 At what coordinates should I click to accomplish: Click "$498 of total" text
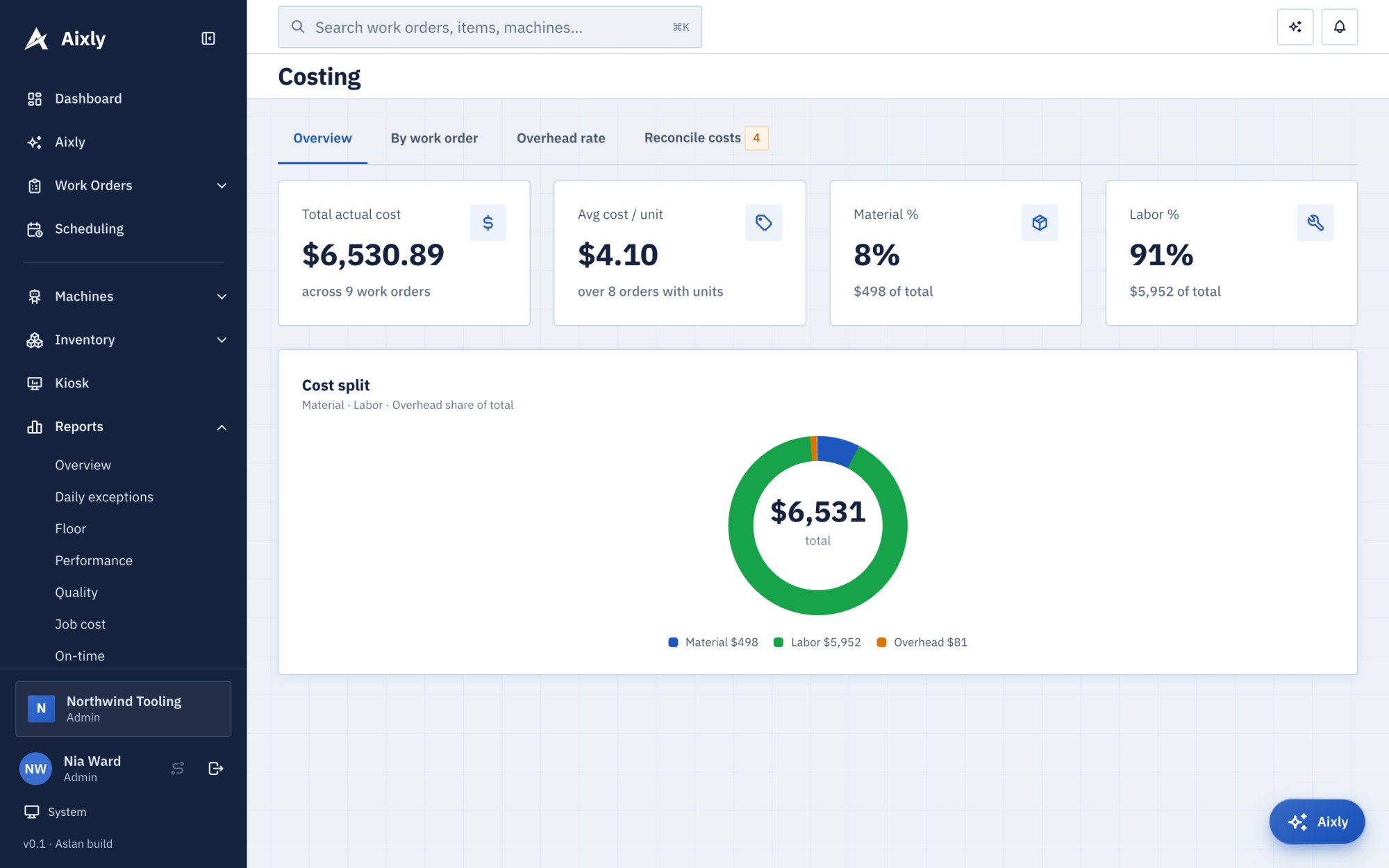click(x=893, y=292)
